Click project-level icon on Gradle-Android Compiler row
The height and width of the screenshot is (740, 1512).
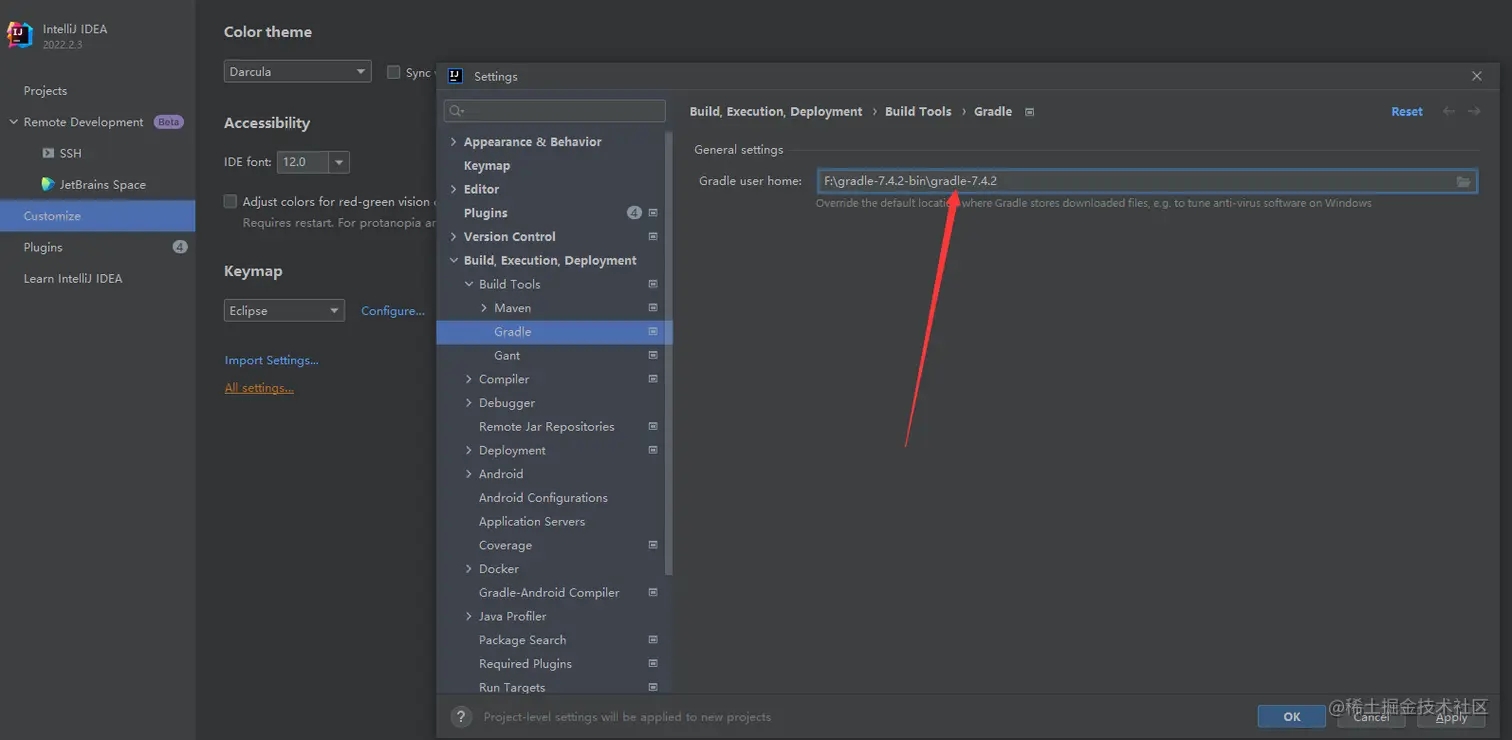(x=653, y=592)
